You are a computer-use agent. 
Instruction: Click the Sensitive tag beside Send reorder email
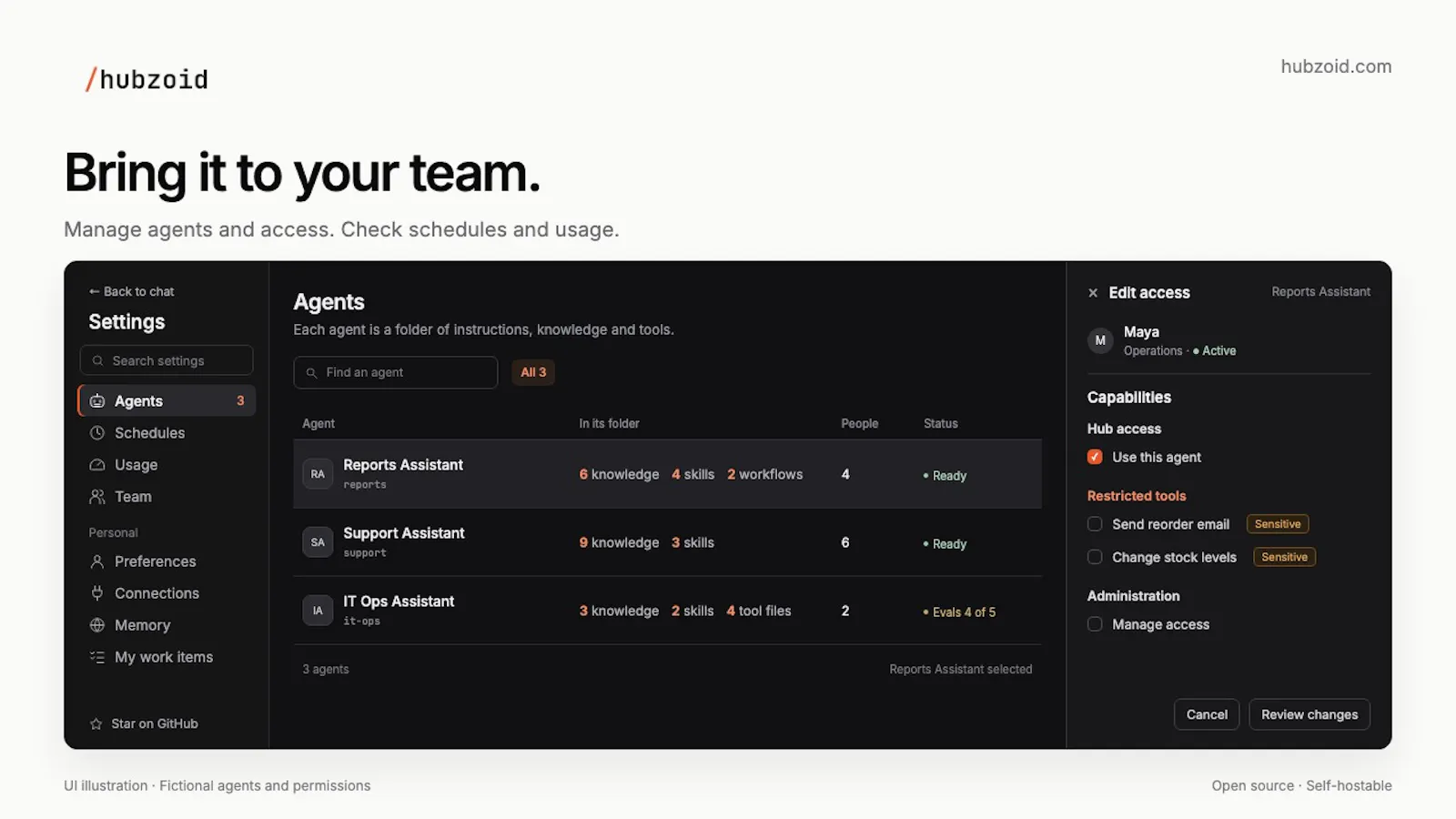click(1278, 524)
